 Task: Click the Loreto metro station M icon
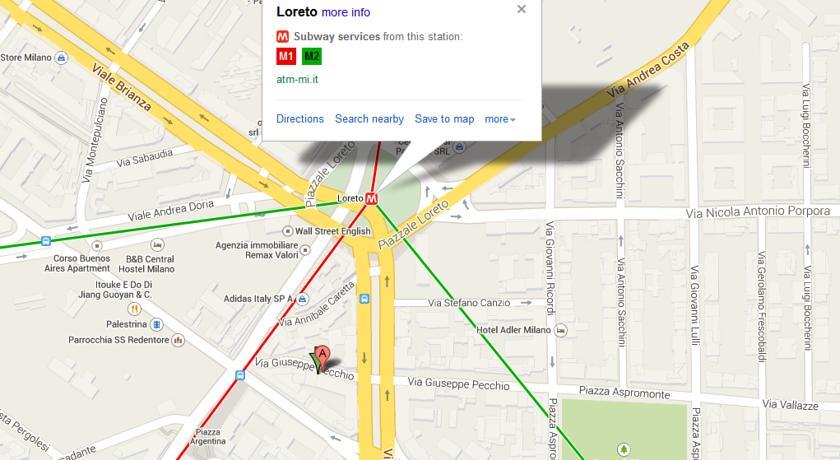click(371, 198)
